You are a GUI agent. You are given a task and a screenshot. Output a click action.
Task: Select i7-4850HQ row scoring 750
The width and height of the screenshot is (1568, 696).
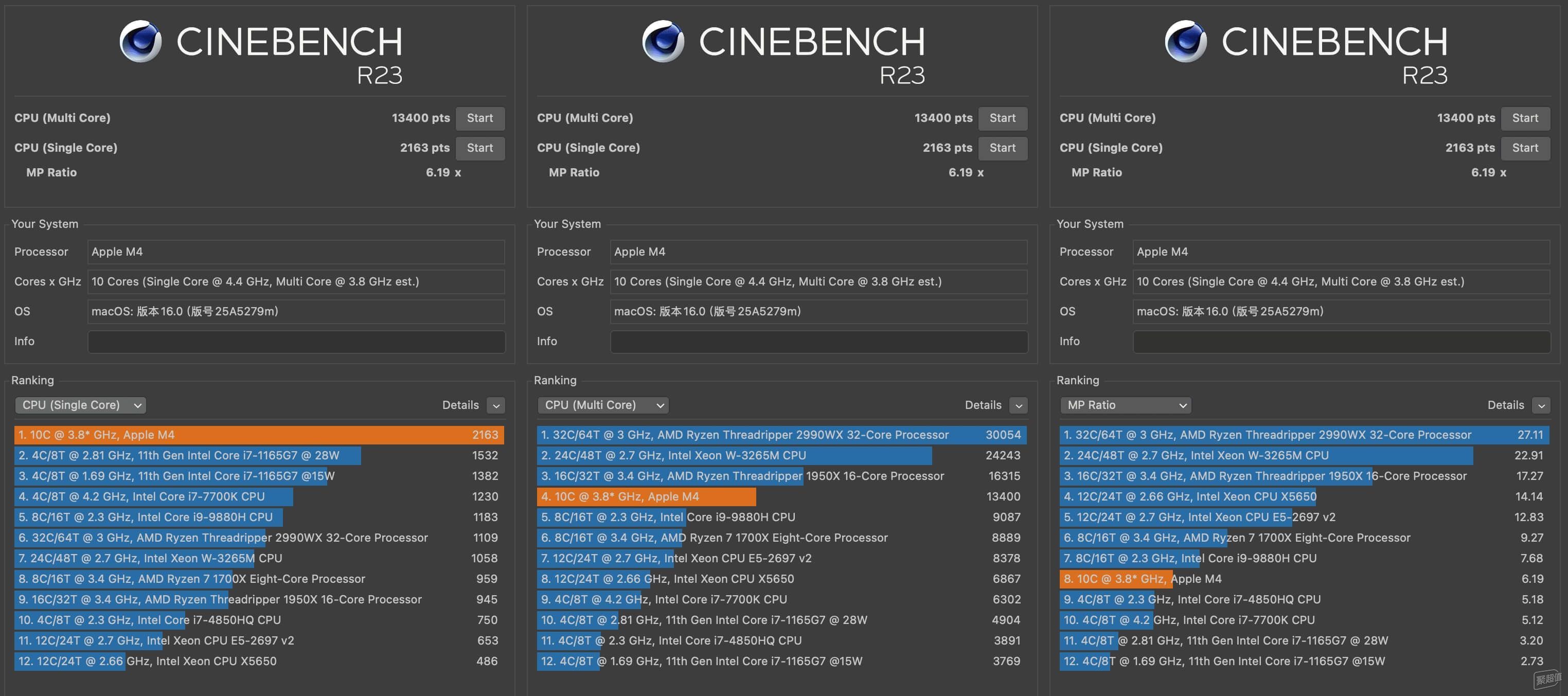coord(259,620)
